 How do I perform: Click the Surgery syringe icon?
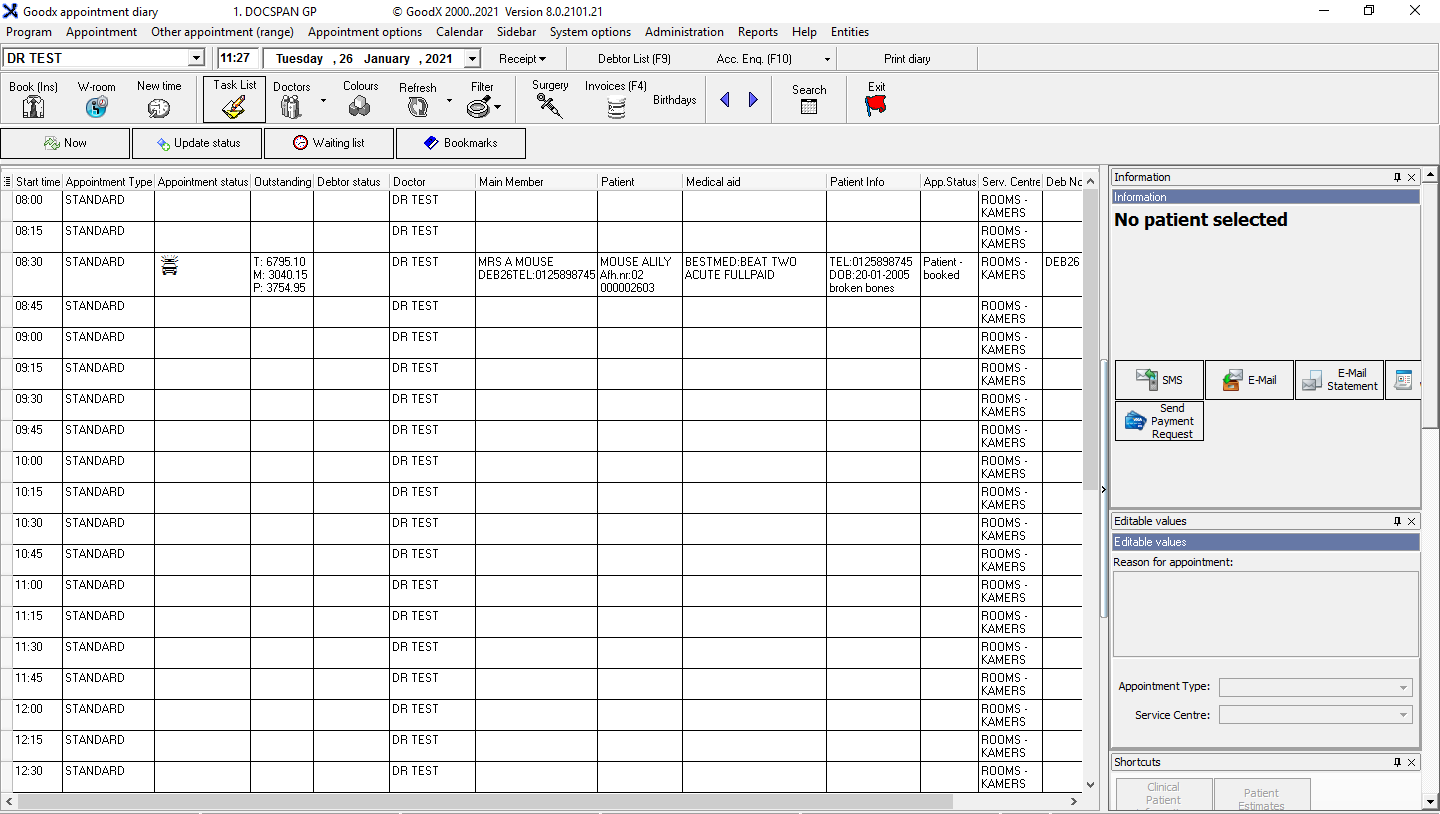[549, 106]
